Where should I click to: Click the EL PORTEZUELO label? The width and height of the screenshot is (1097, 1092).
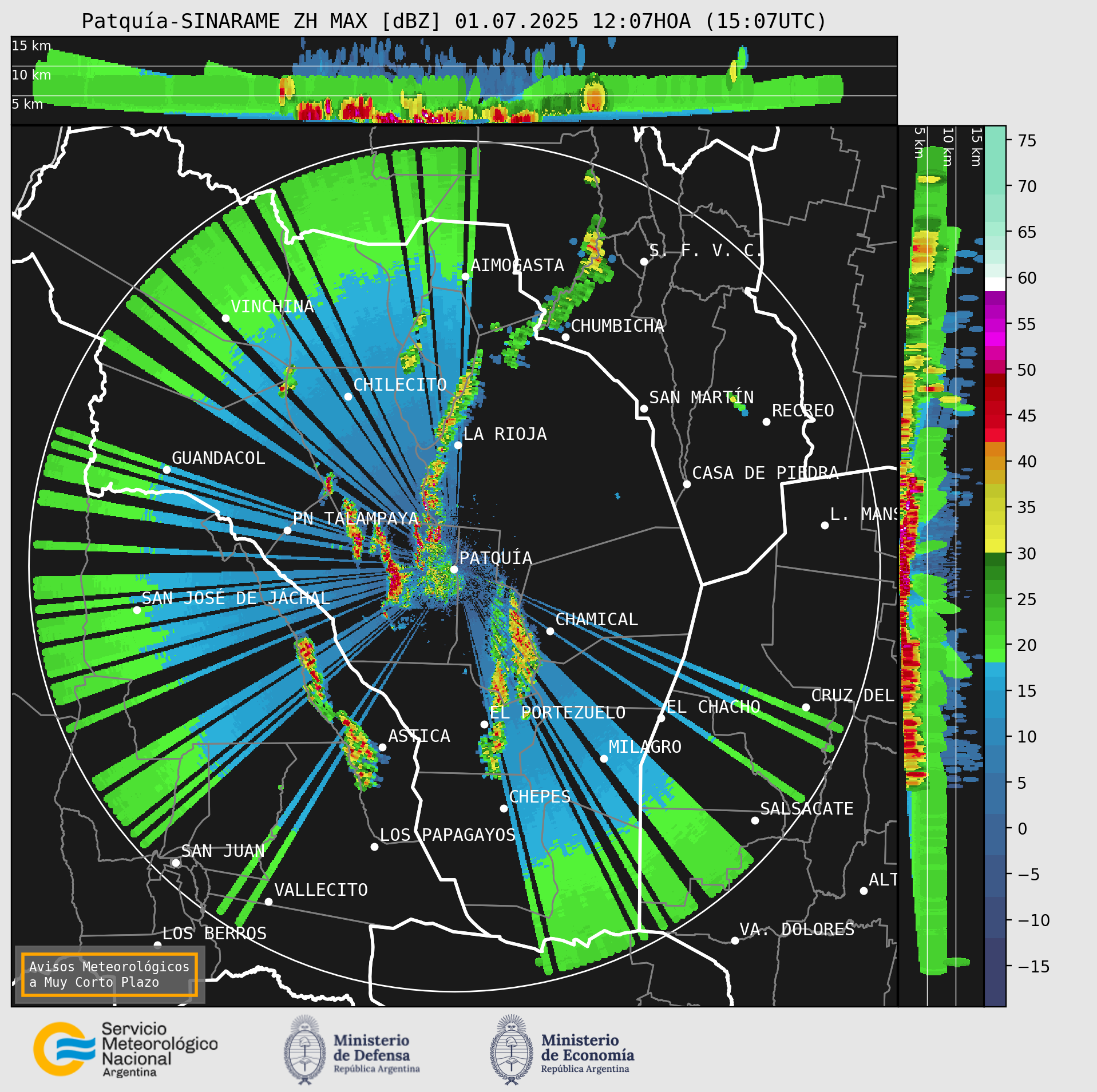[x=557, y=713]
